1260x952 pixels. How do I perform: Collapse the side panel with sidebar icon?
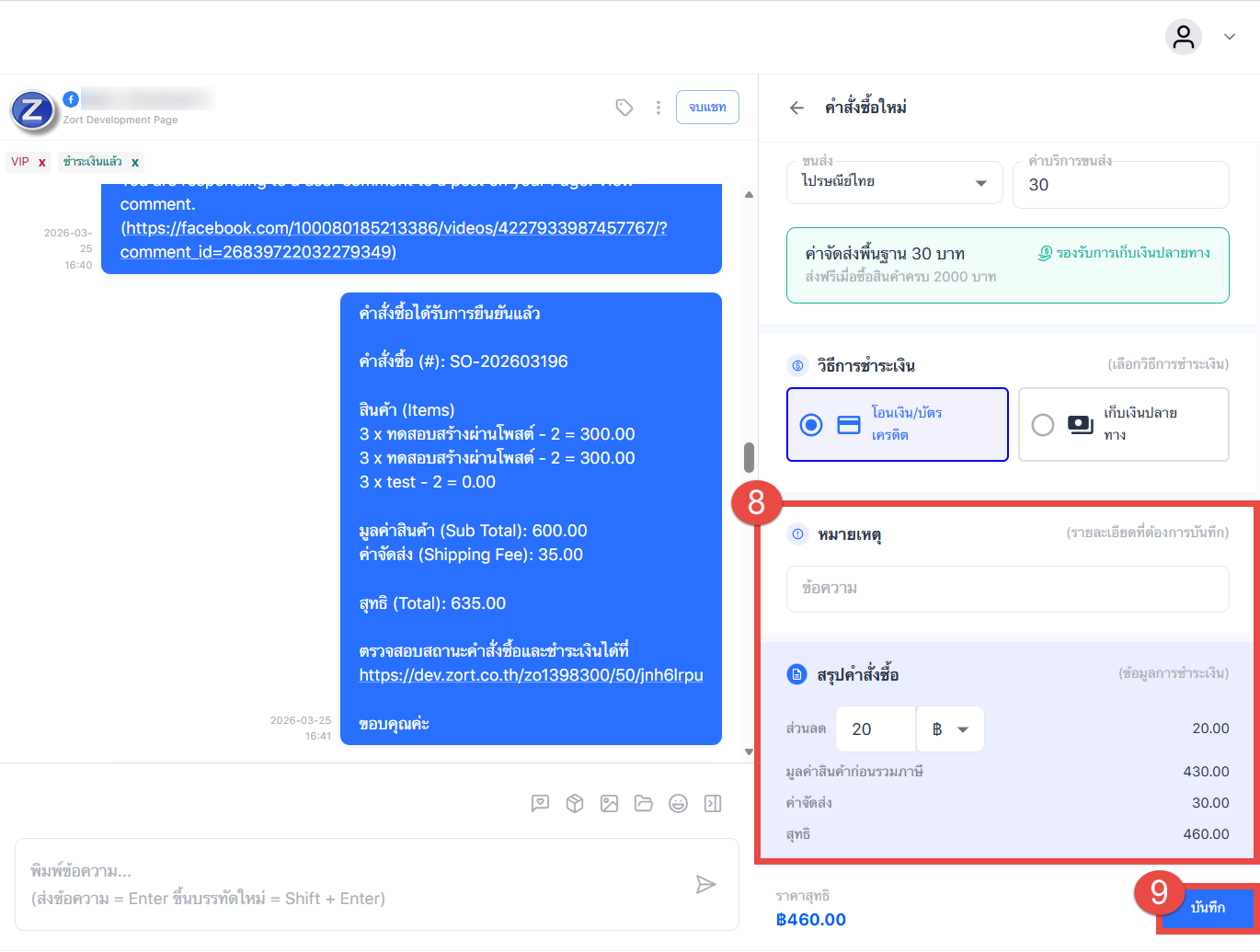(713, 804)
